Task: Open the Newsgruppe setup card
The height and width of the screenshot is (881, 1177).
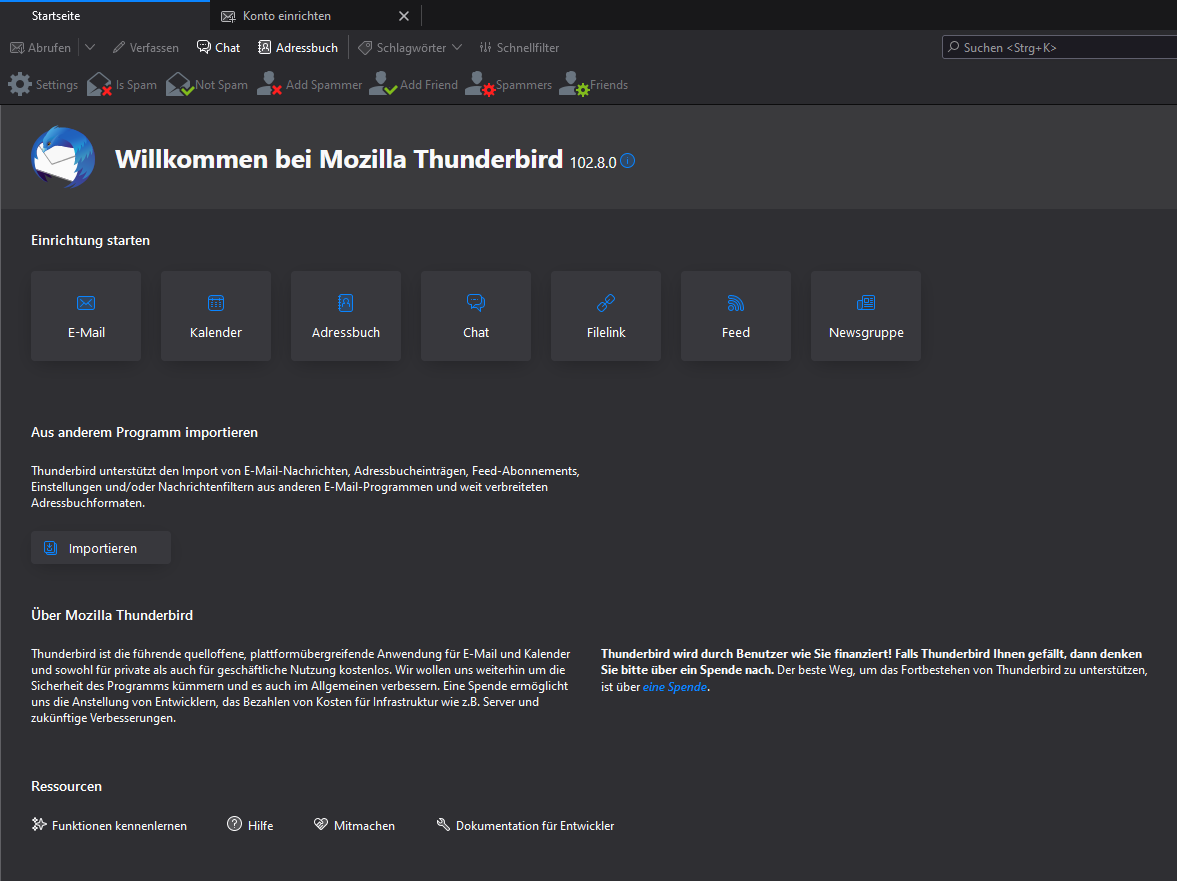Action: click(x=865, y=316)
